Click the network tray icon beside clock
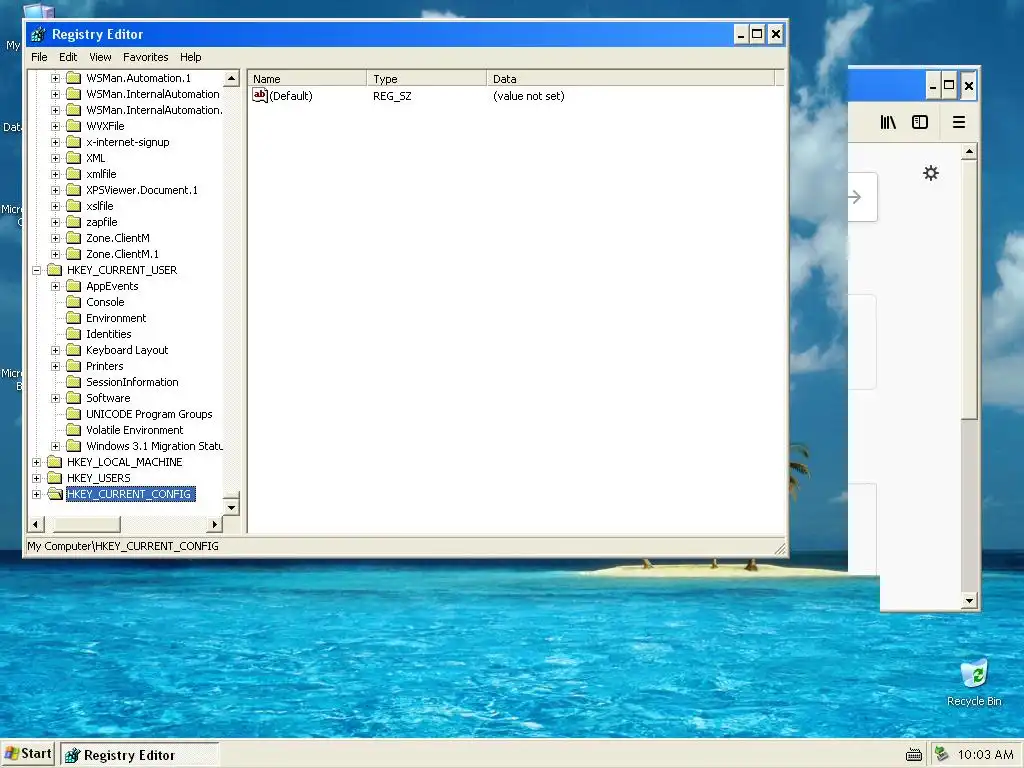This screenshot has width=1024, height=768. [941, 754]
